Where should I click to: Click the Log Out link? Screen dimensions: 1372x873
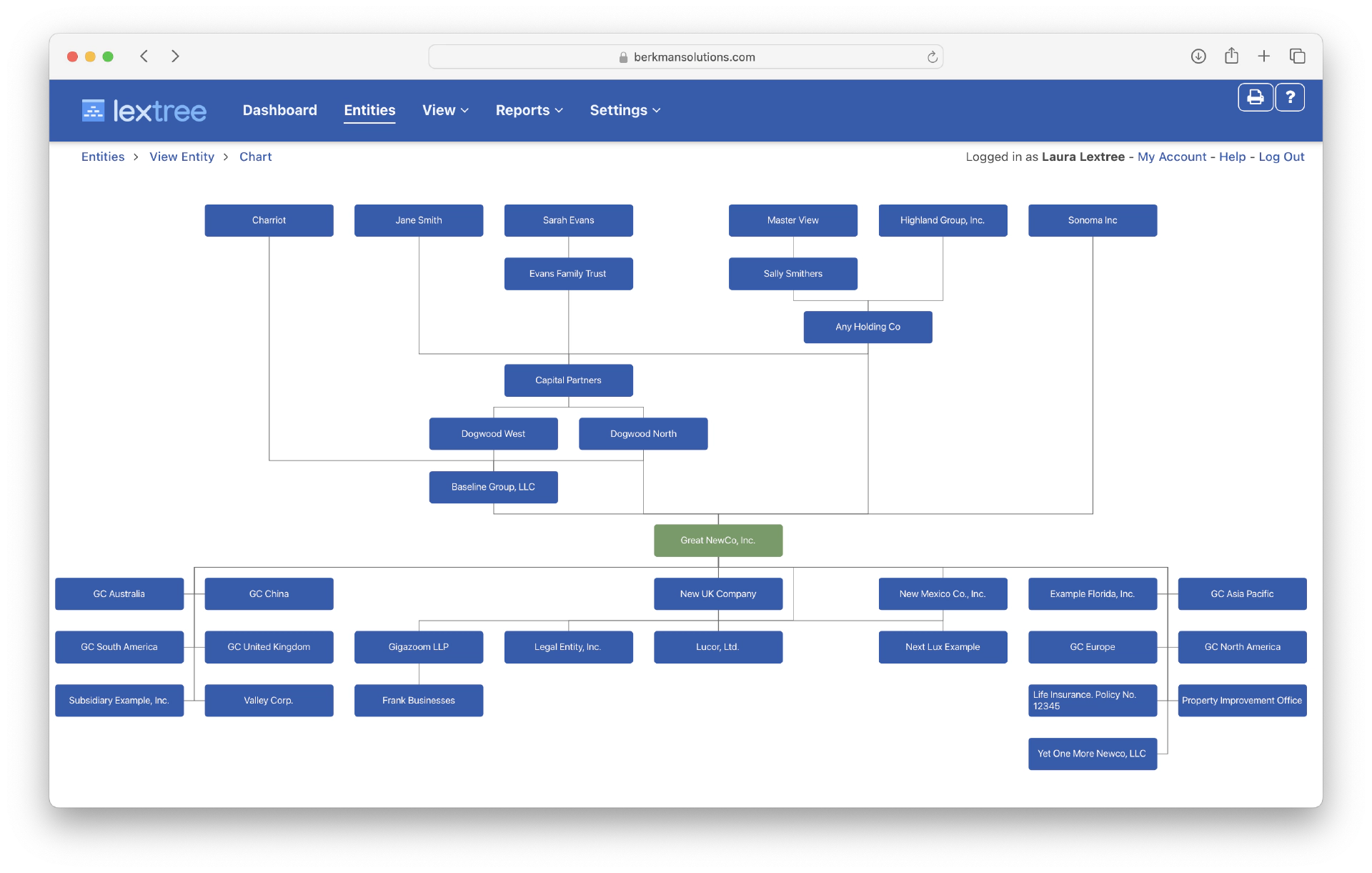(x=1282, y=156)
